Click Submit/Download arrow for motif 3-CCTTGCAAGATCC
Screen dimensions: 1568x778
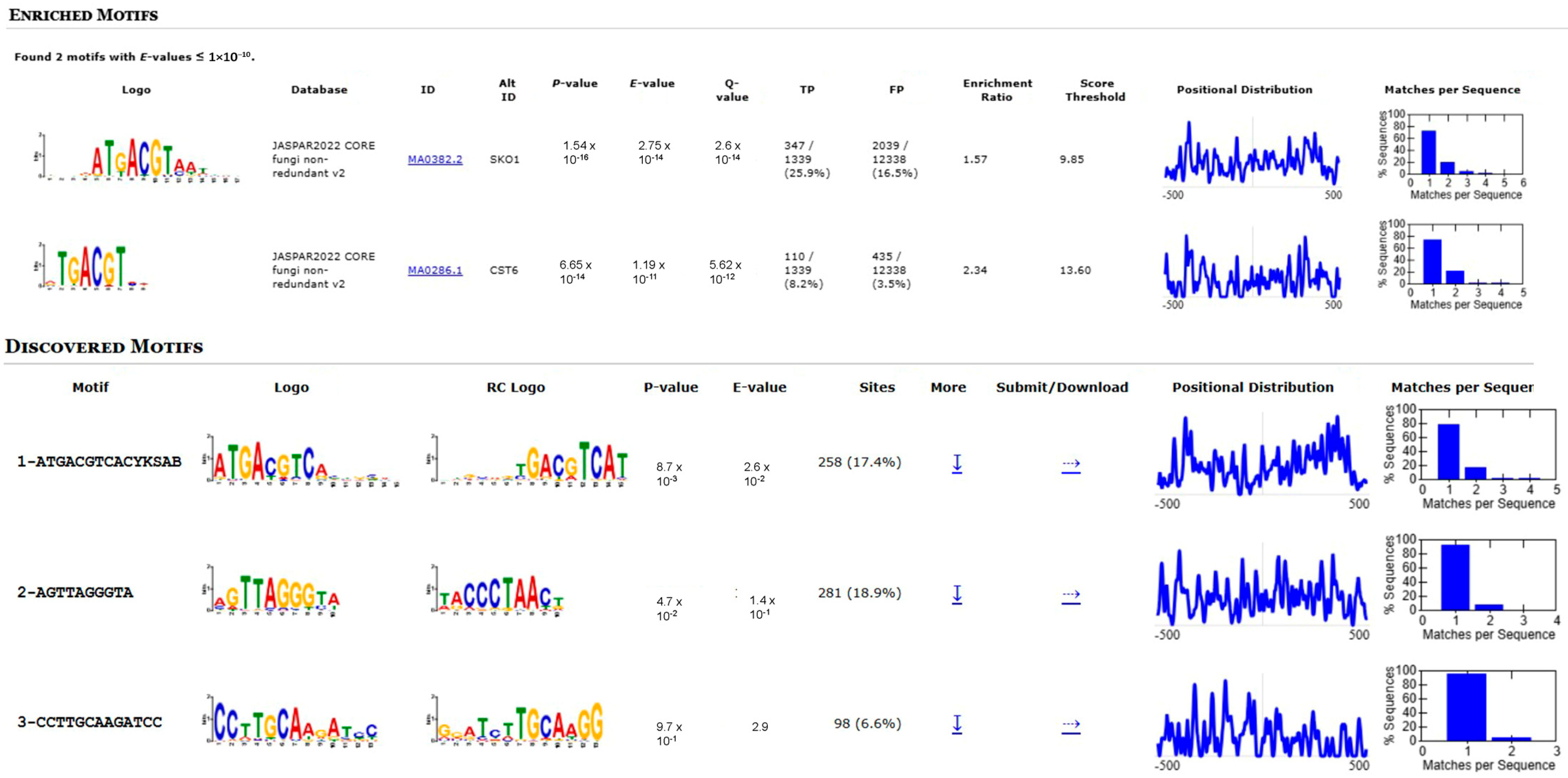[x=1071, y=726]
